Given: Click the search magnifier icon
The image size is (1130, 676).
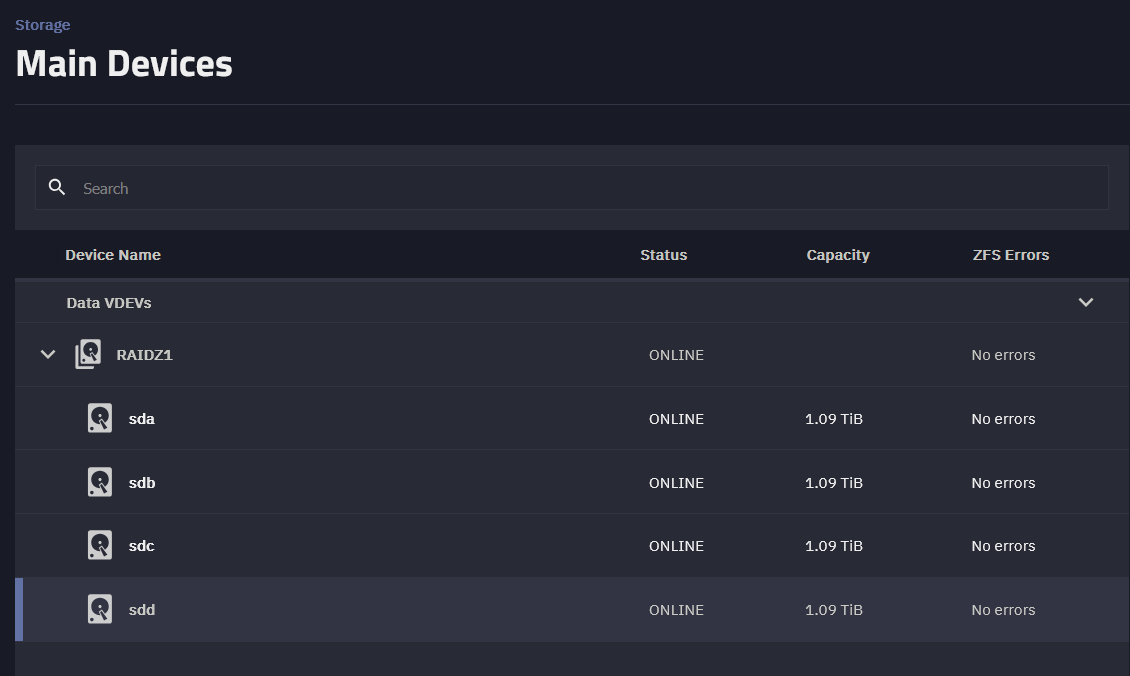Looking at the screenshot, I should 57,188.
